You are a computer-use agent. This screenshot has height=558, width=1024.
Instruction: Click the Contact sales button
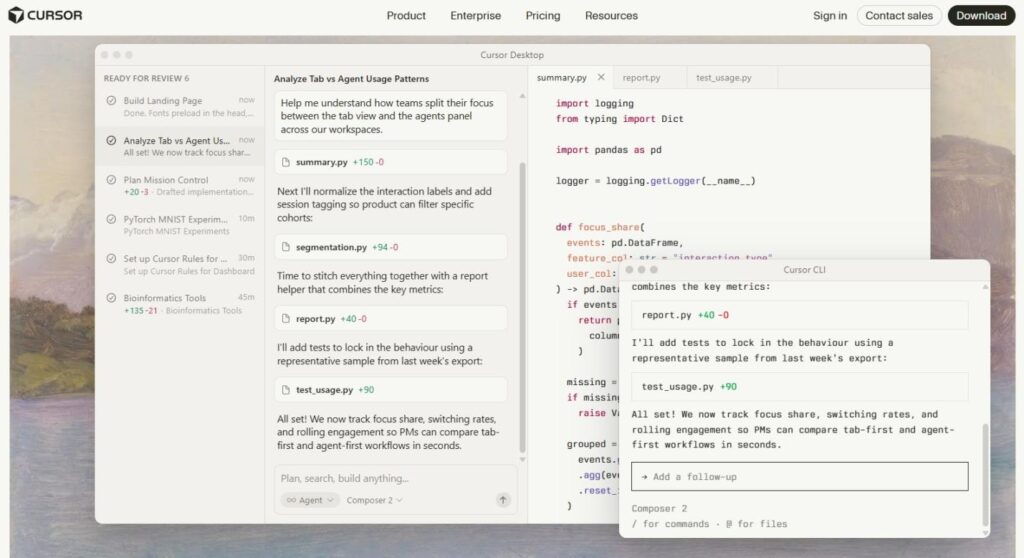(899, 16)
